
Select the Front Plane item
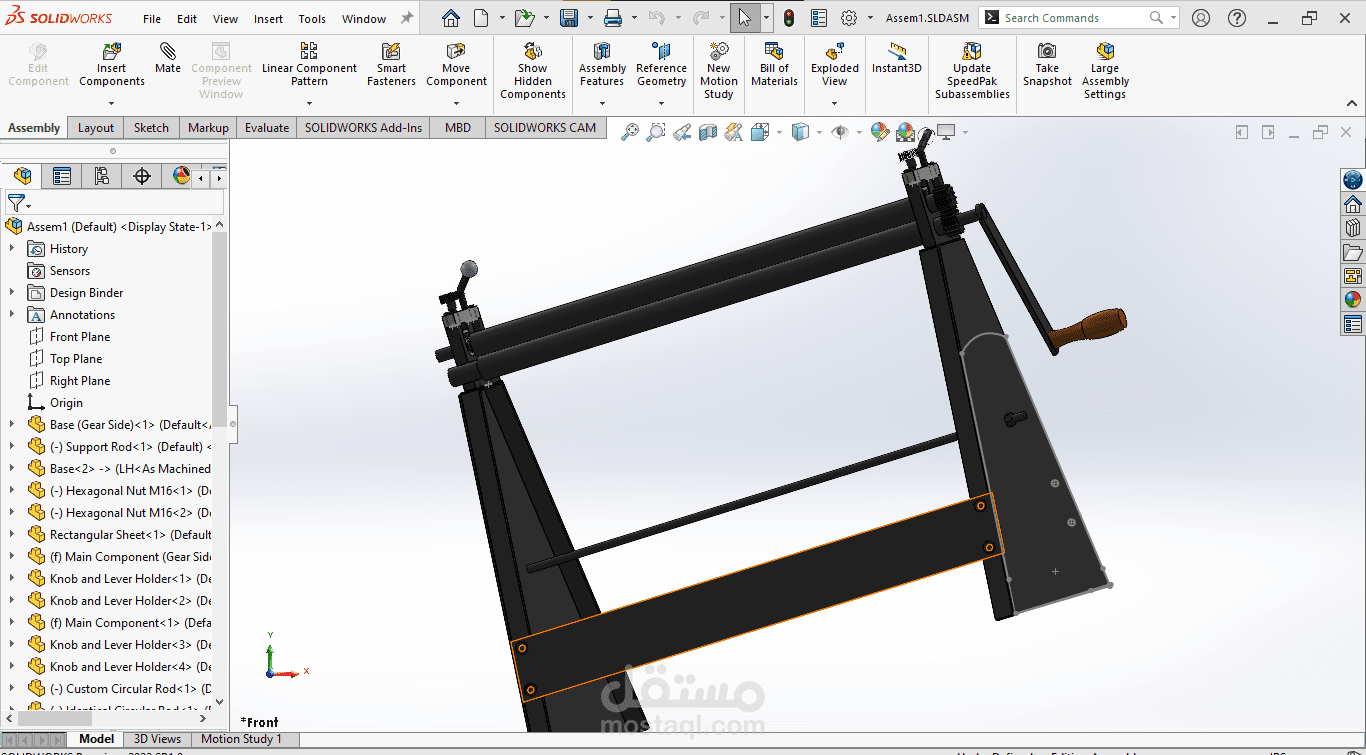point(80,337)
